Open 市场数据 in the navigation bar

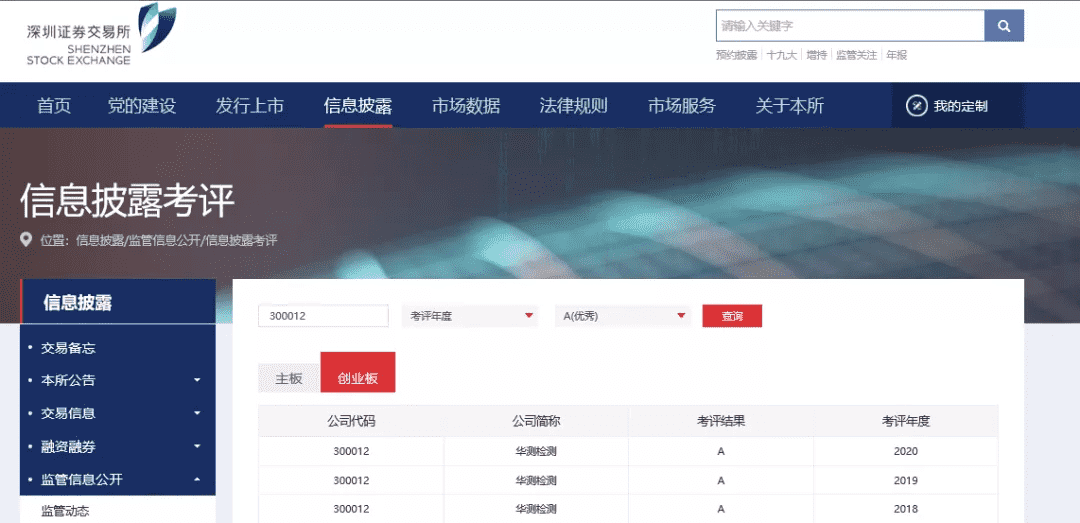point(466,106)
